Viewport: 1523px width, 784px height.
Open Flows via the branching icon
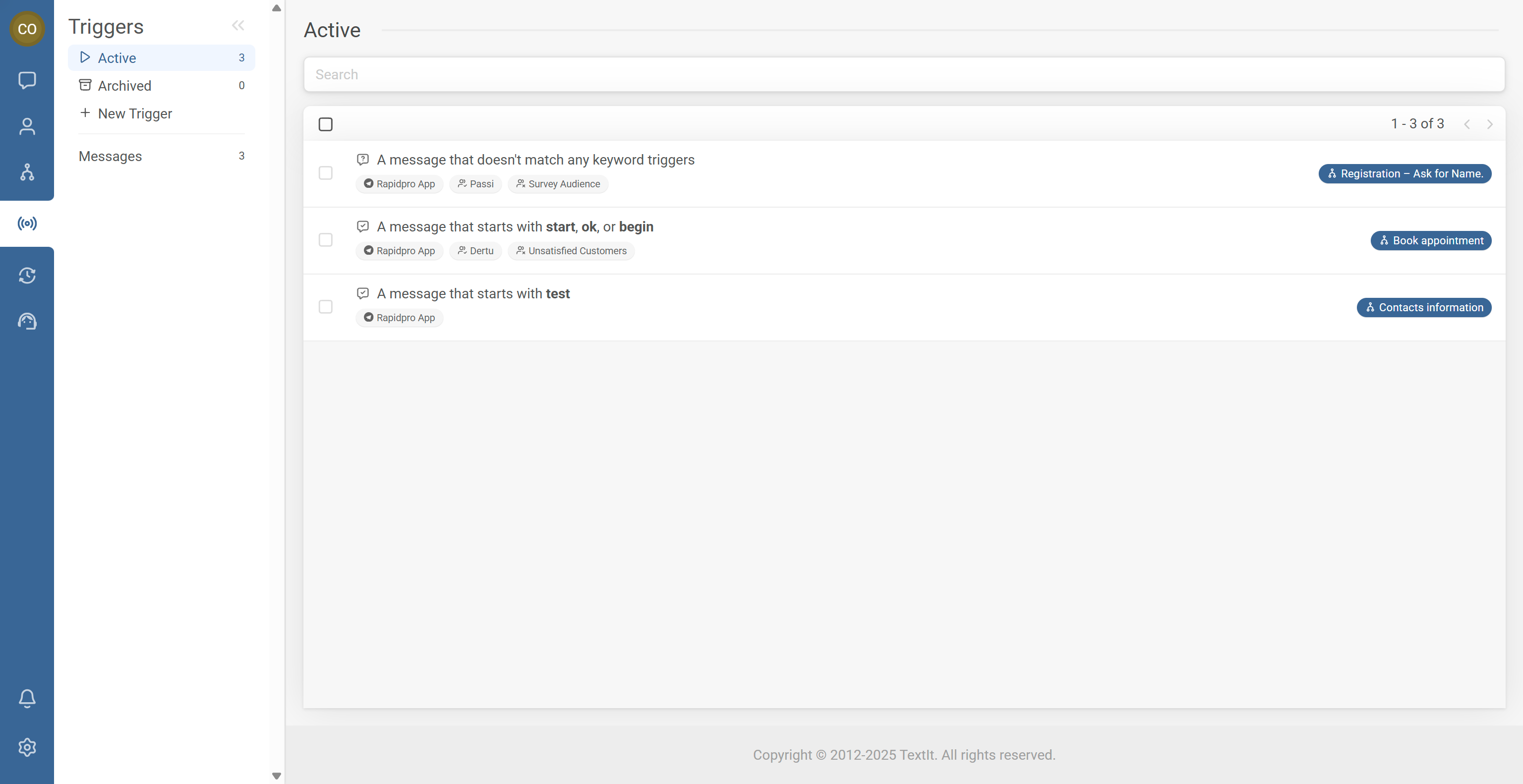pos(27,172)
